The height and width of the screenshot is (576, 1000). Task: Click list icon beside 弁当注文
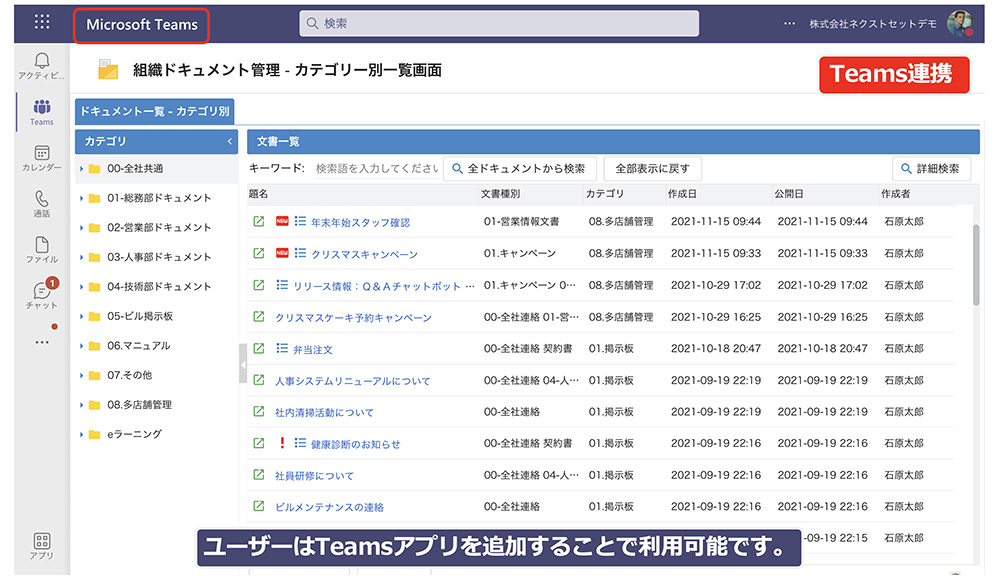pyautogui.click(x=282, y=348)
